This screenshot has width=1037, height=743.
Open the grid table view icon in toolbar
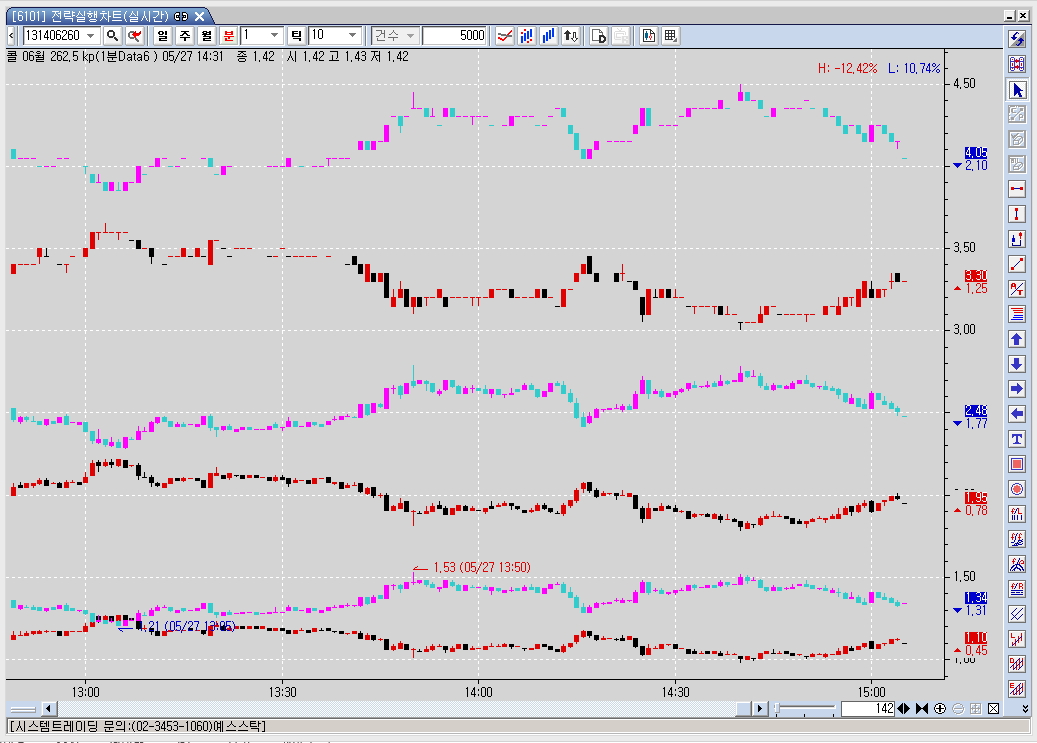tap(670, 36)
